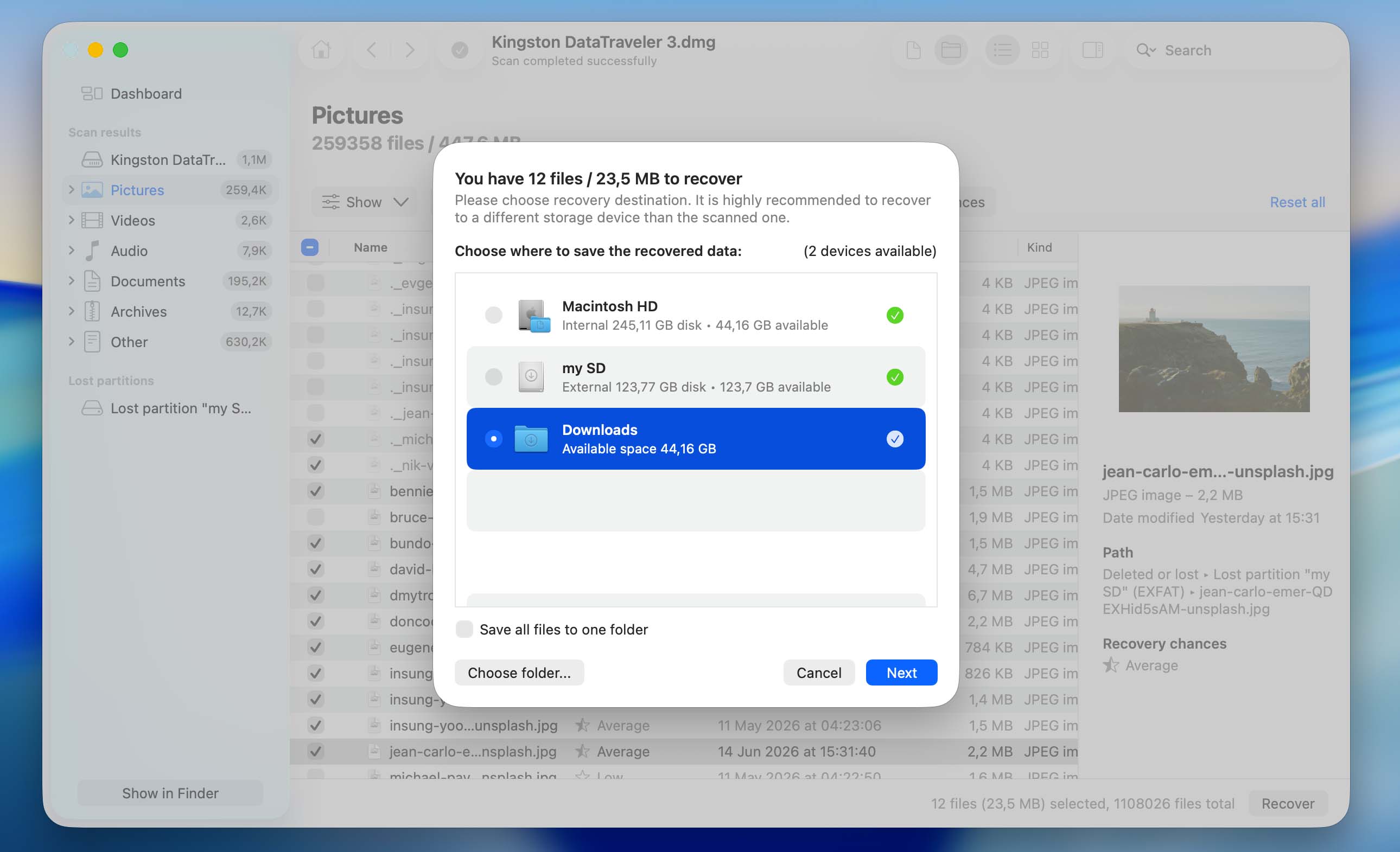1400x852 pixels.
Task: Click the scan status checkmark icon
Action: pos(460,50)
